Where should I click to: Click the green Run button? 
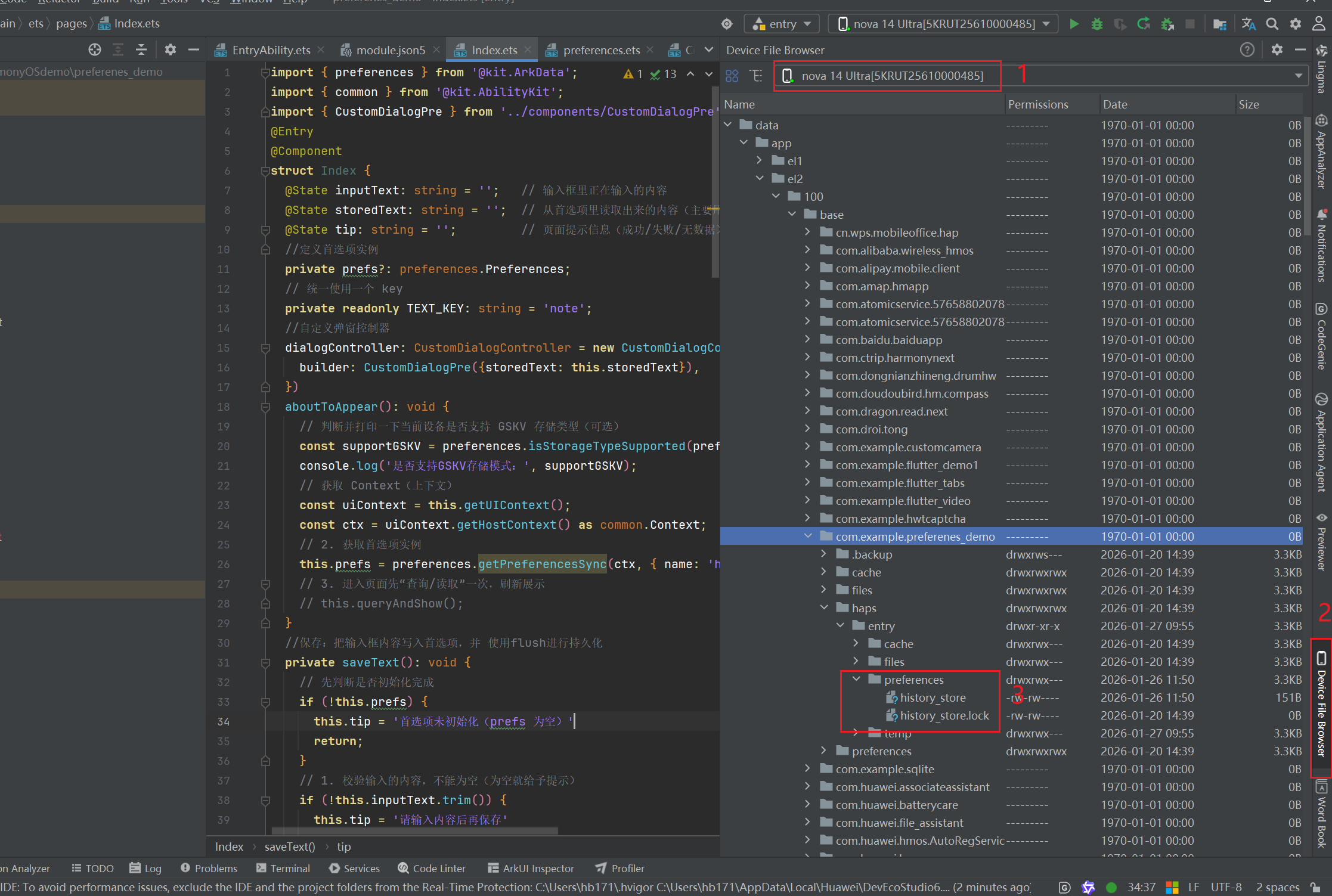click(x=1074, y=24)
